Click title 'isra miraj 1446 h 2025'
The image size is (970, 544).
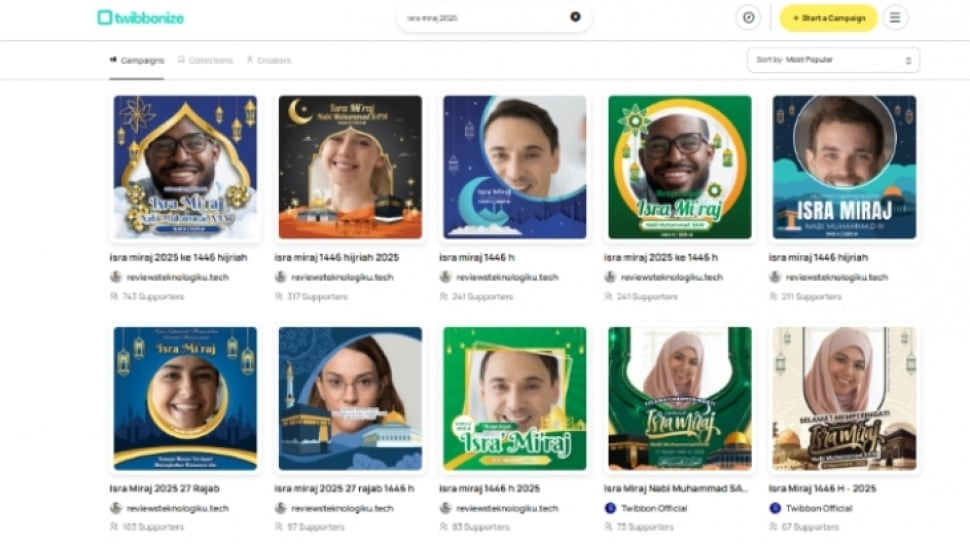(x=489, y=488)
